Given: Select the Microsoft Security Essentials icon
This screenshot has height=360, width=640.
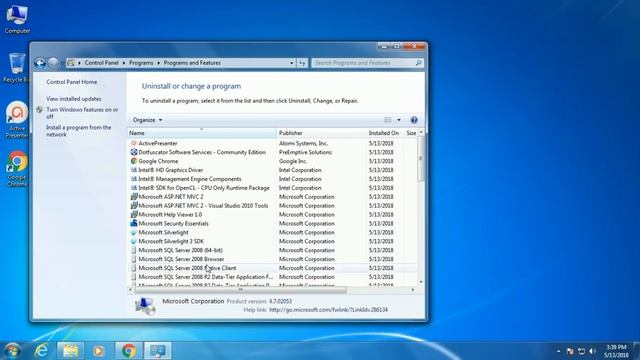Looking at the screenshot, I should (133, 223).
